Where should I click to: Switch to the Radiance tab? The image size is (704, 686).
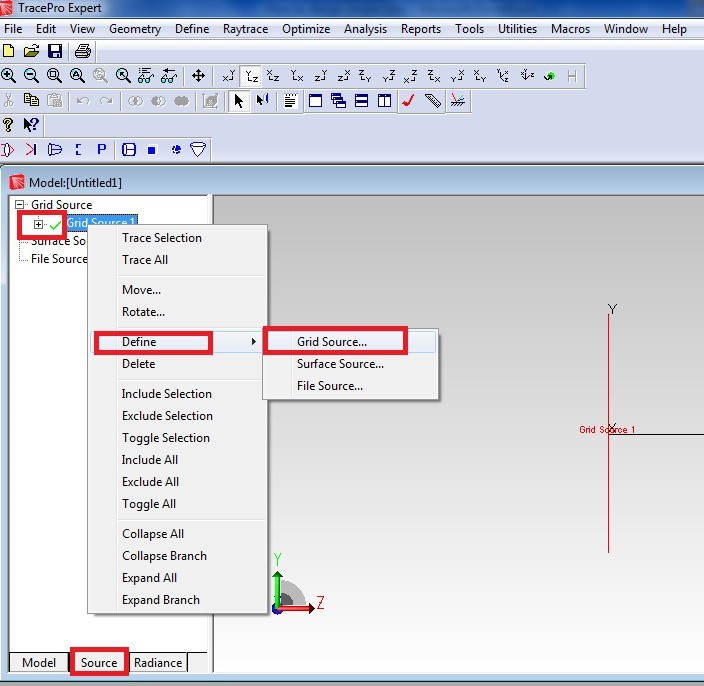coord(158,662)
